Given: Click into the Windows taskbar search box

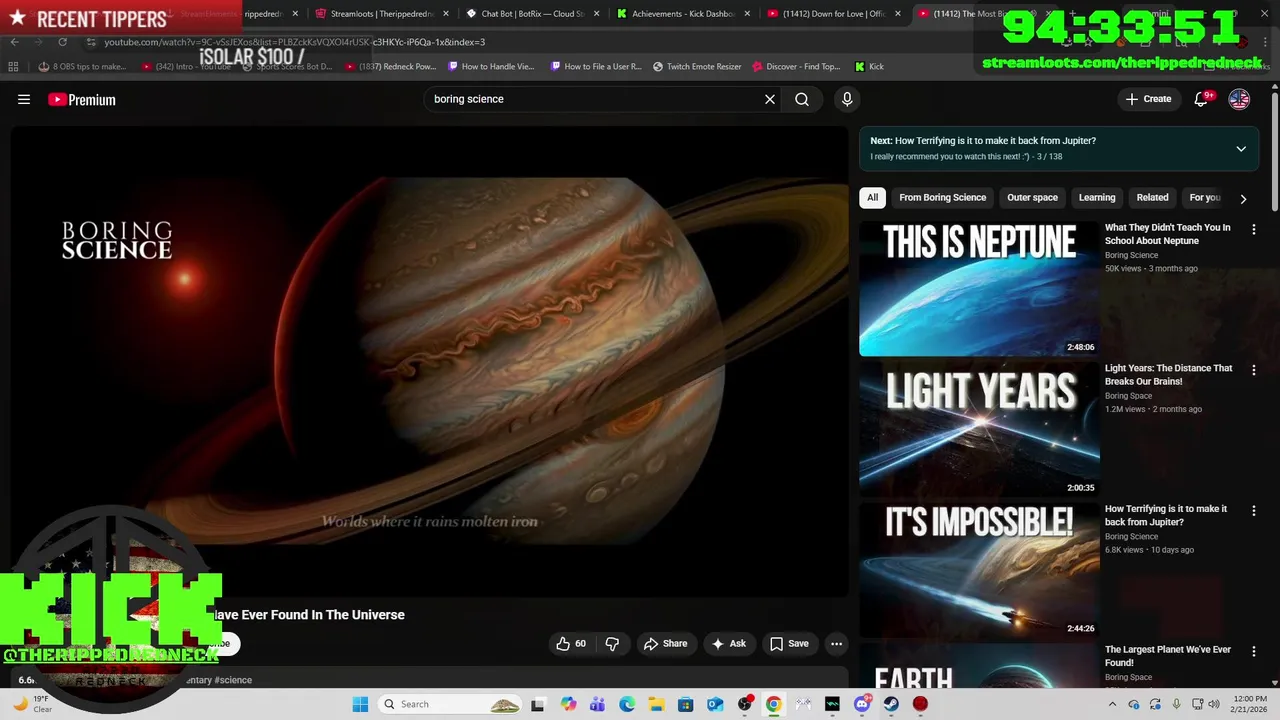Looking at the screenshot, I should pyautogui.click(x=450, y=704).
